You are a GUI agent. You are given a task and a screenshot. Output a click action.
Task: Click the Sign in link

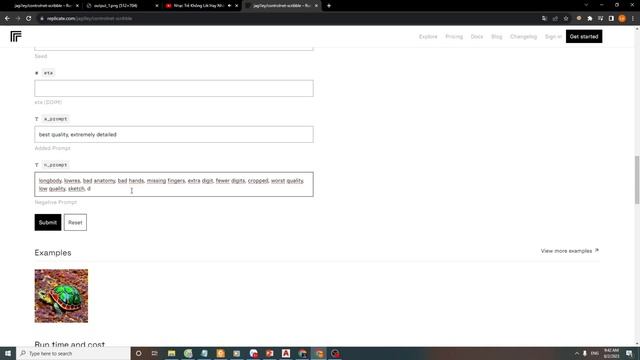pos(553,37)
